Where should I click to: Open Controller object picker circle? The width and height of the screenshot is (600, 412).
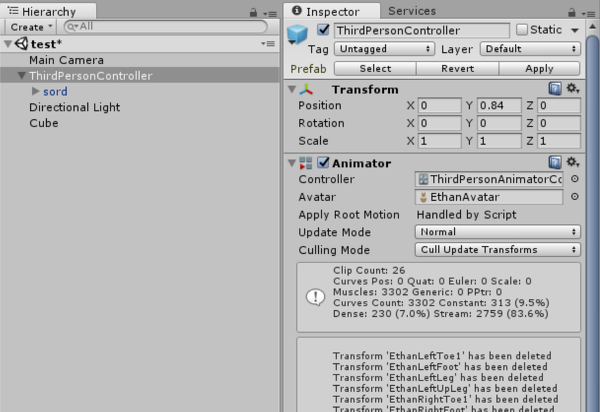point(574,179)
